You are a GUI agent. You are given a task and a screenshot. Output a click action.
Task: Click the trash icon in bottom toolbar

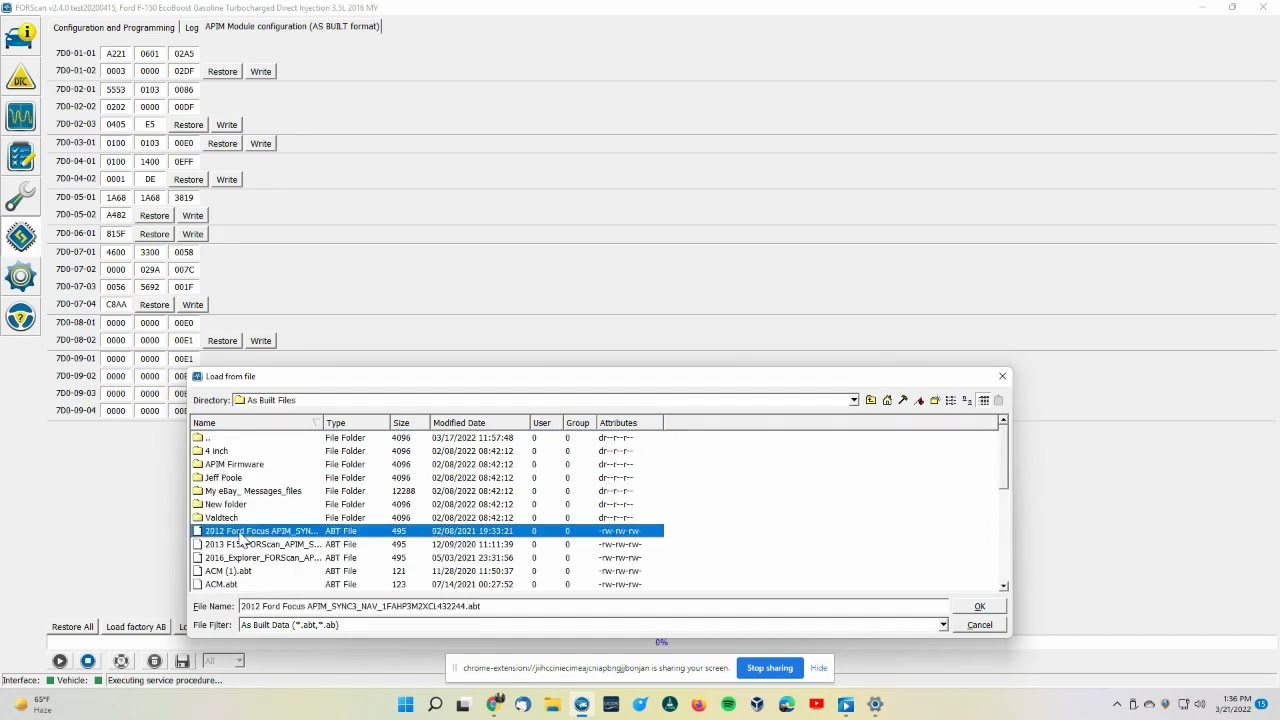tap(154, 661)
